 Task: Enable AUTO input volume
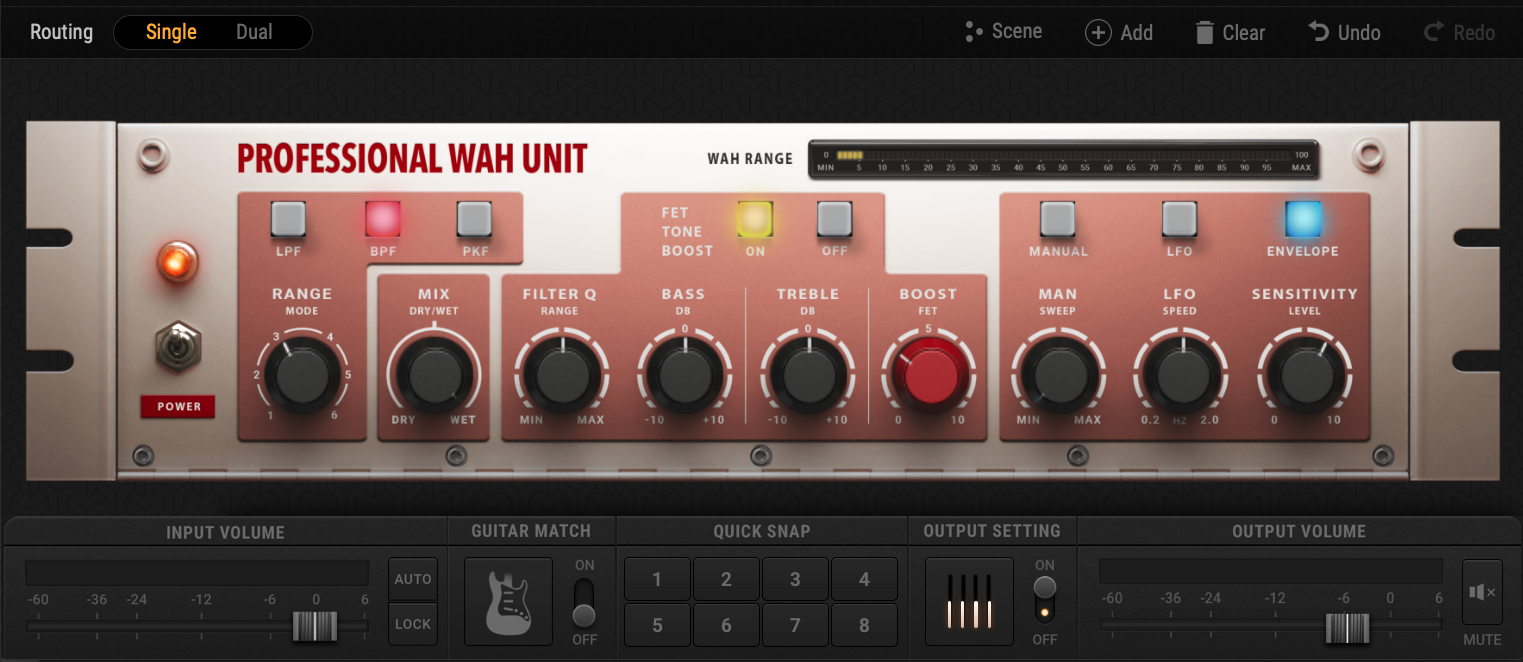click(413, 579)
